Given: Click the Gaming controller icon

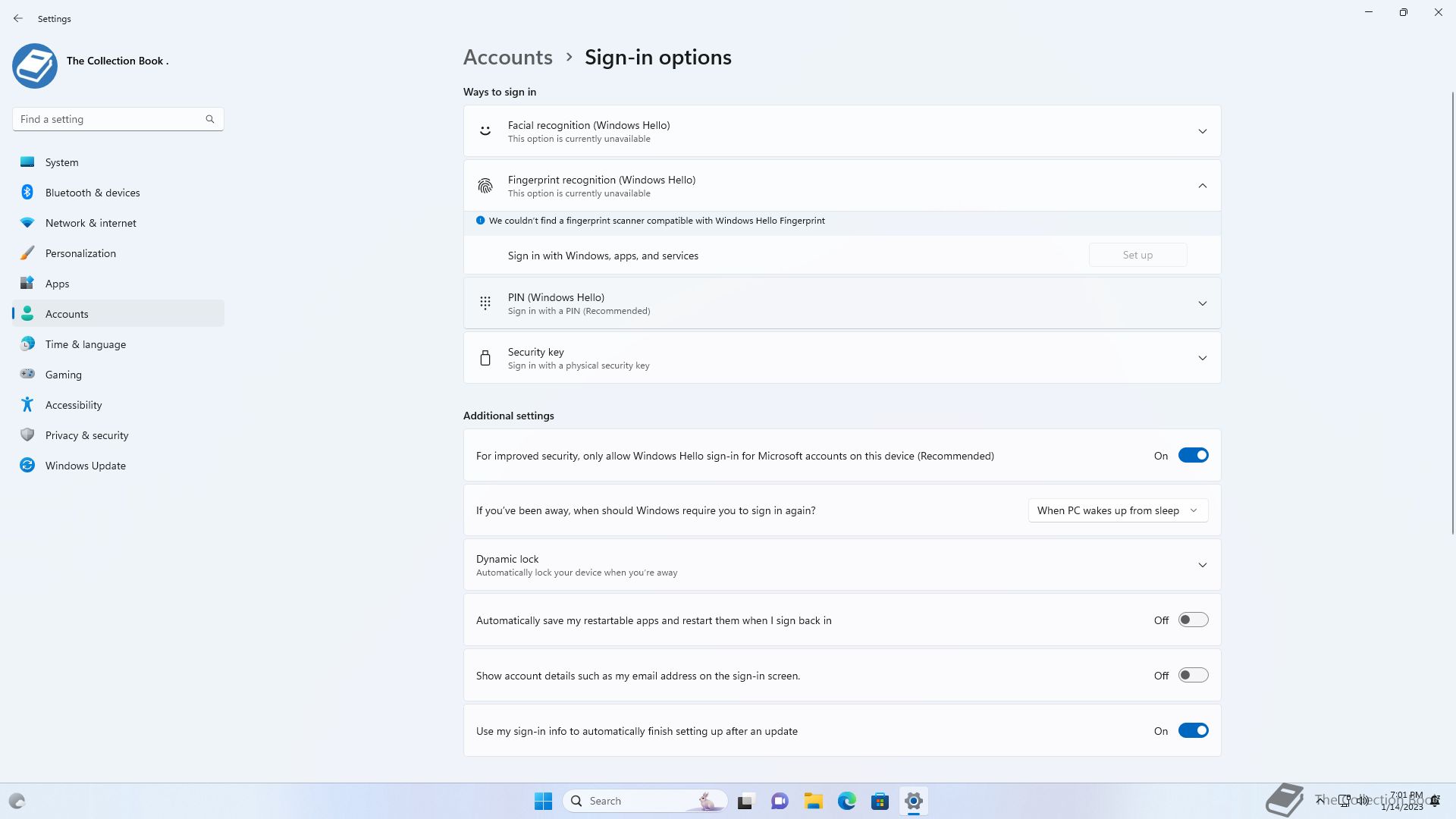Looking at the screenshot, I should [27, 374].
